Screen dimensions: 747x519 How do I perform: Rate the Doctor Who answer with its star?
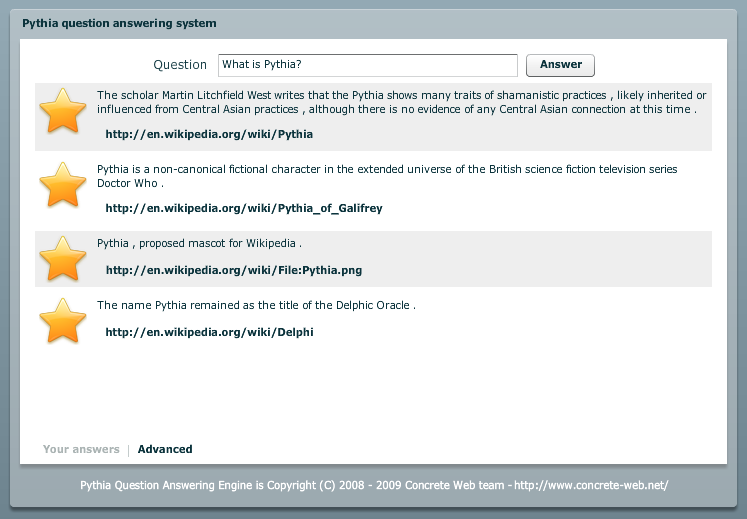coord(62,184)
